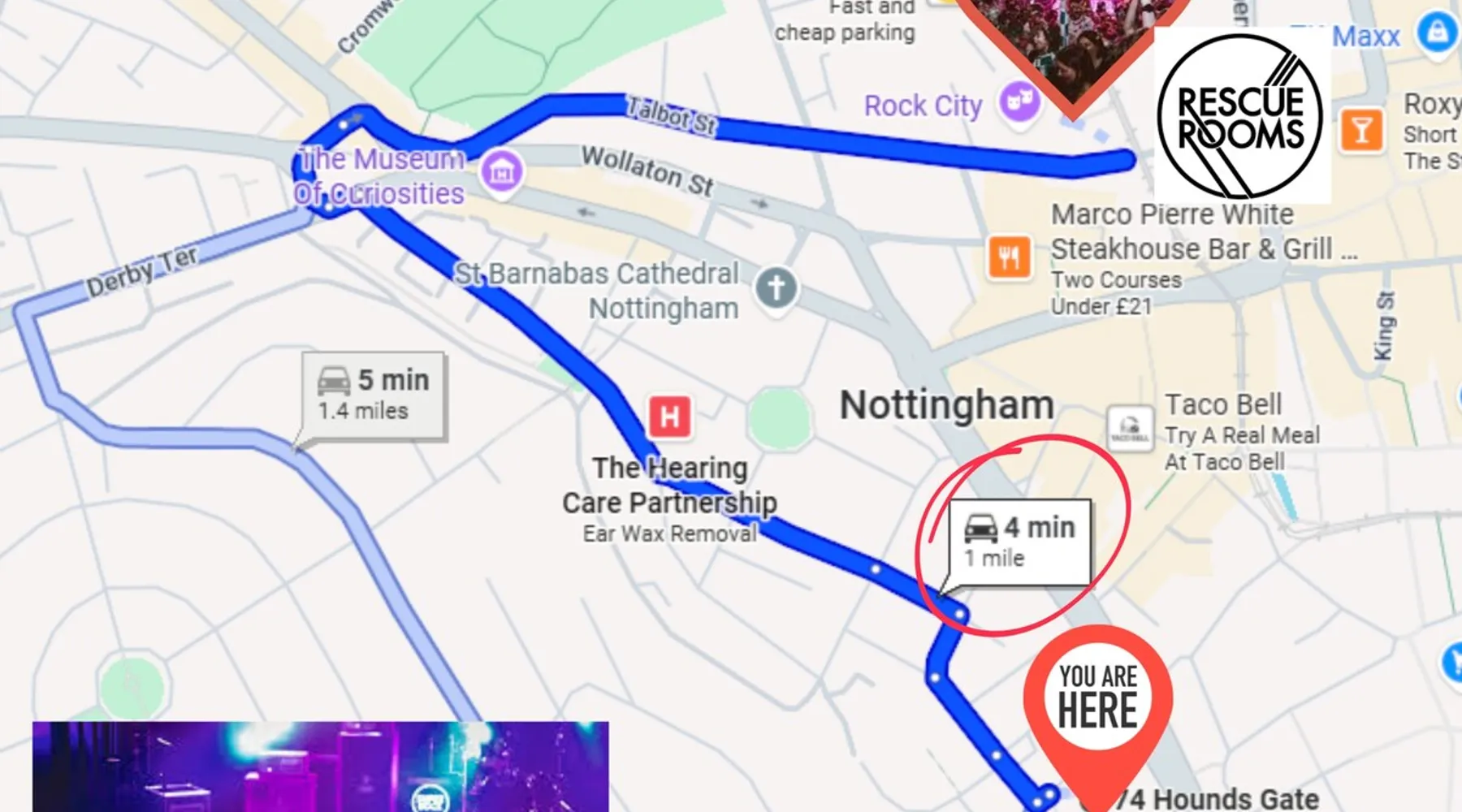Select the 4 min 1 mile route label
This screenshot has height=812, width=1462.
(1019, 542)
